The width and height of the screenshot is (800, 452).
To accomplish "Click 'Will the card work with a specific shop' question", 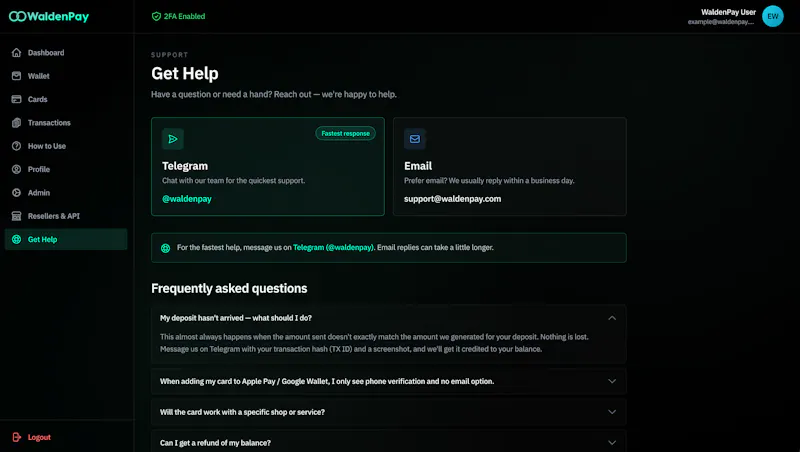I will pos(242,412).
